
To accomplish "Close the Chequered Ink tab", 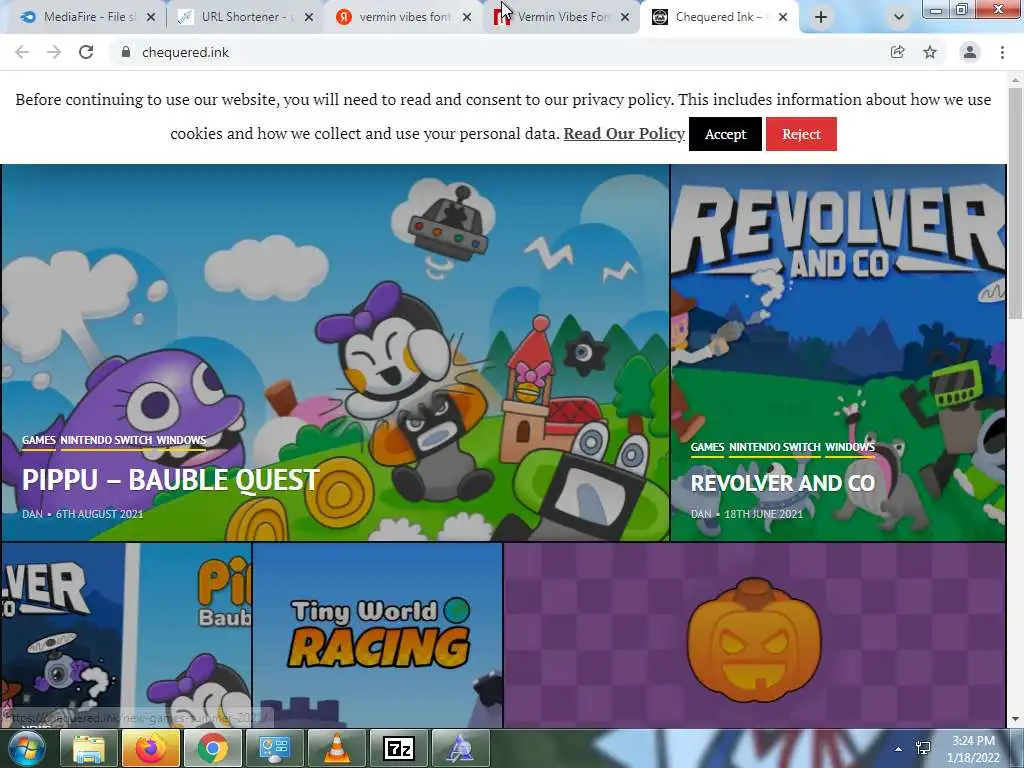I will 783,17.
